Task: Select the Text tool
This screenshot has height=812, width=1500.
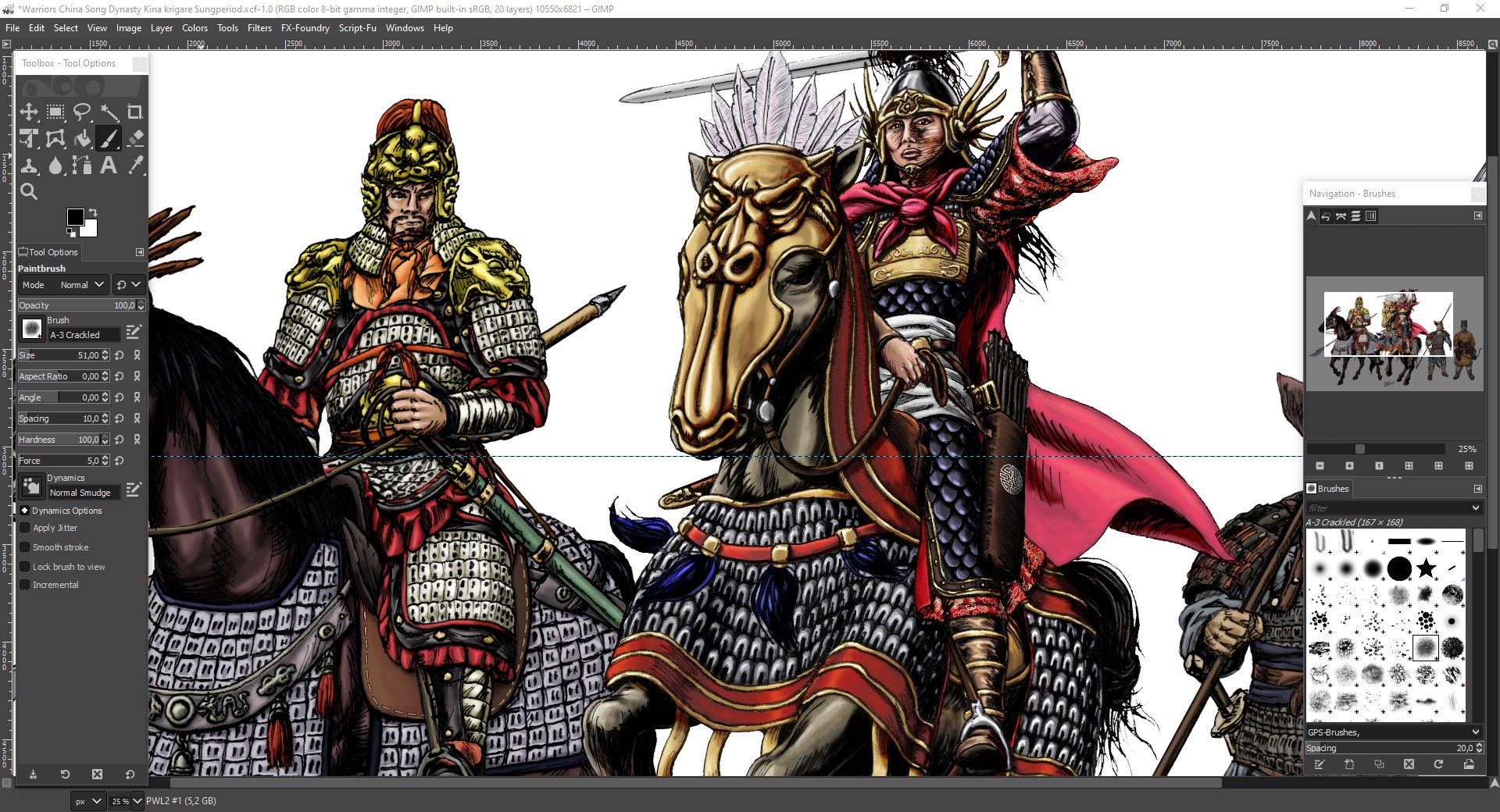Action: (109, 166)
